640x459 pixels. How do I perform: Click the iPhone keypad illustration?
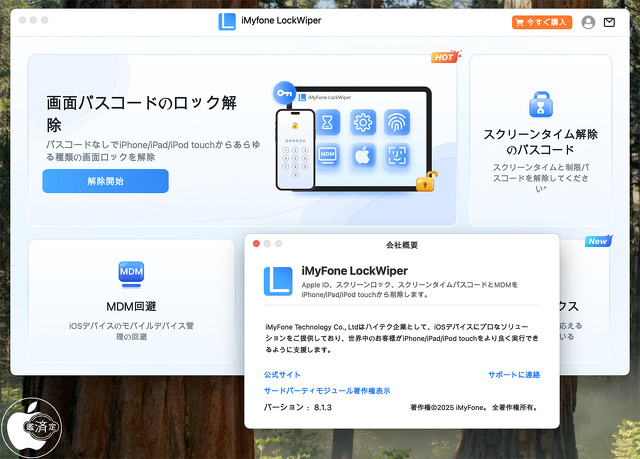tap(295, 149)
